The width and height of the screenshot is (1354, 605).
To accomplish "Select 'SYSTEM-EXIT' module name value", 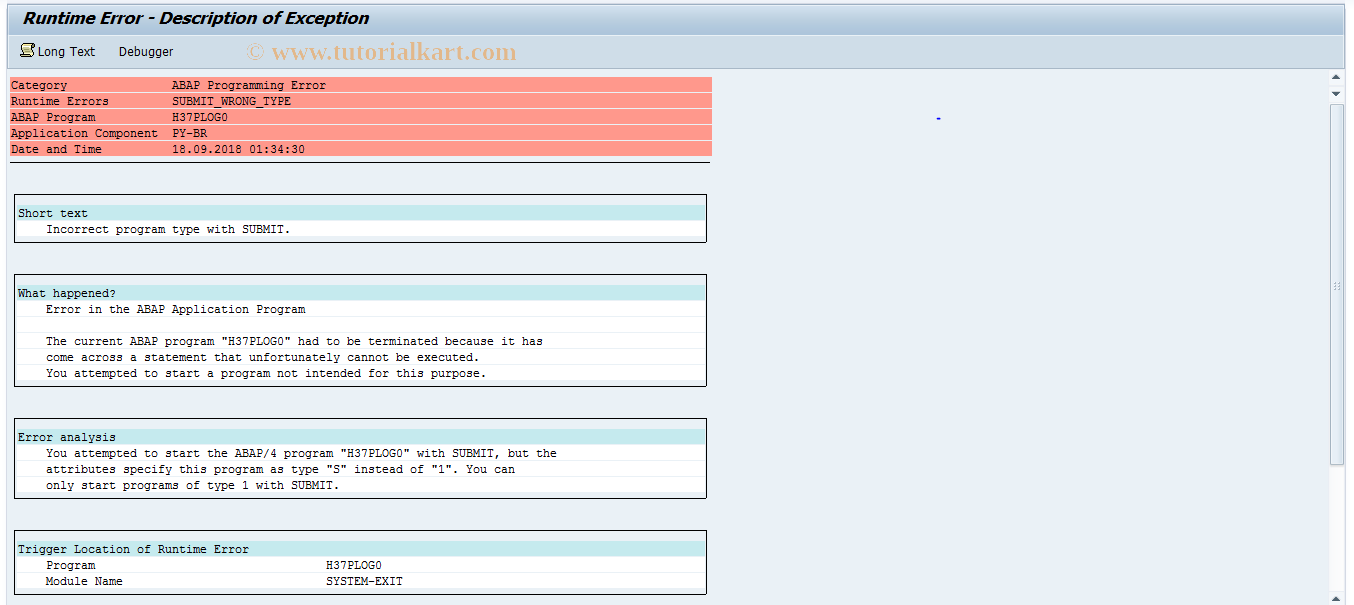I will 365,581.
